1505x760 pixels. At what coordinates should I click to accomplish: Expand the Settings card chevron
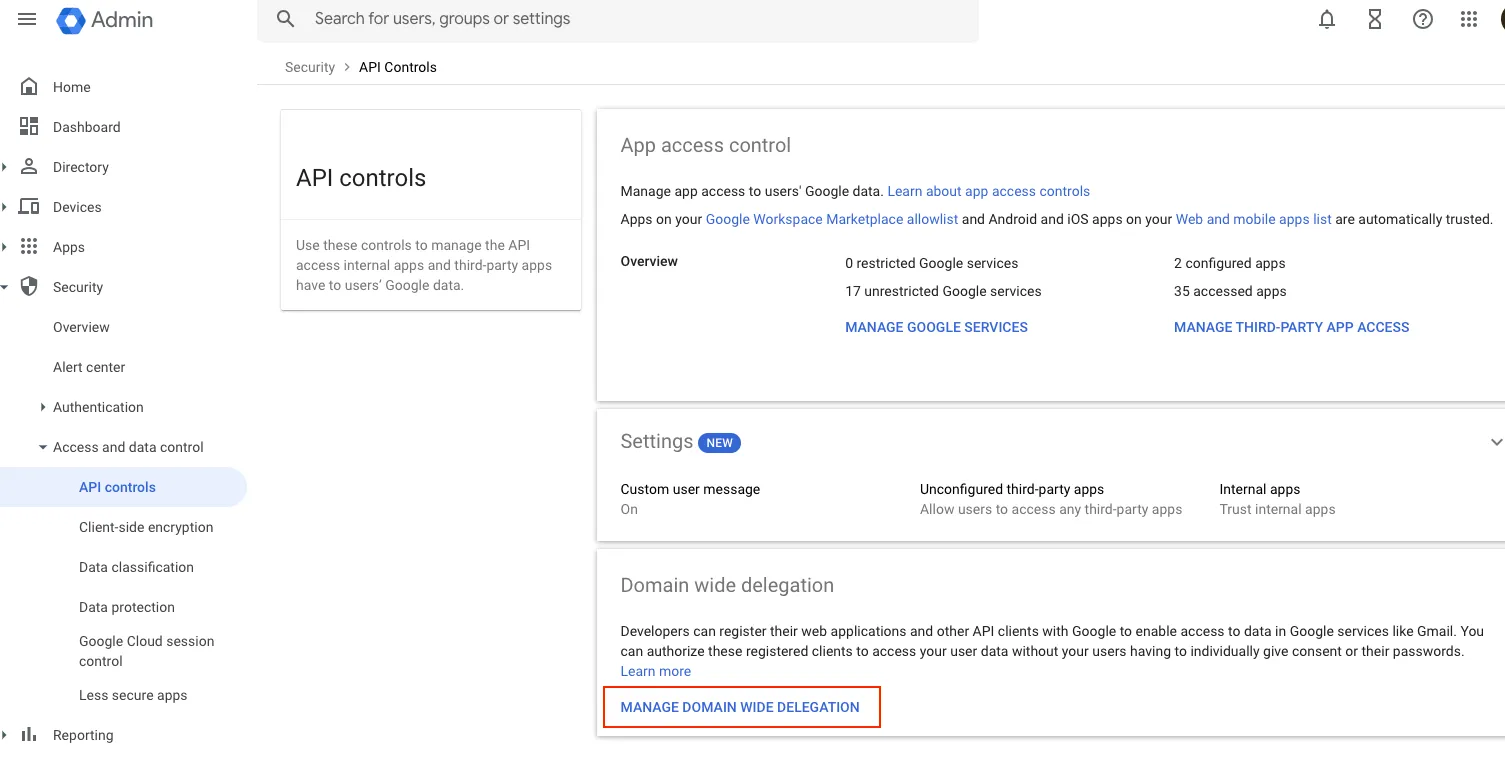tap(1496, 442)
